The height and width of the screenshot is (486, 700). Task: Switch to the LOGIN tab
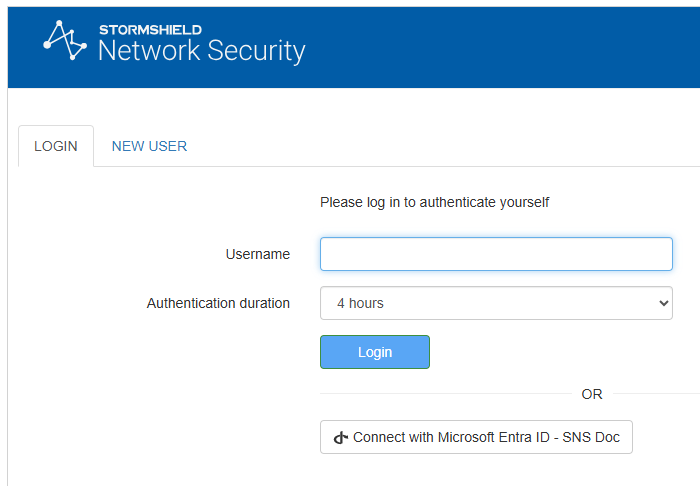click(x=56, y=146)
